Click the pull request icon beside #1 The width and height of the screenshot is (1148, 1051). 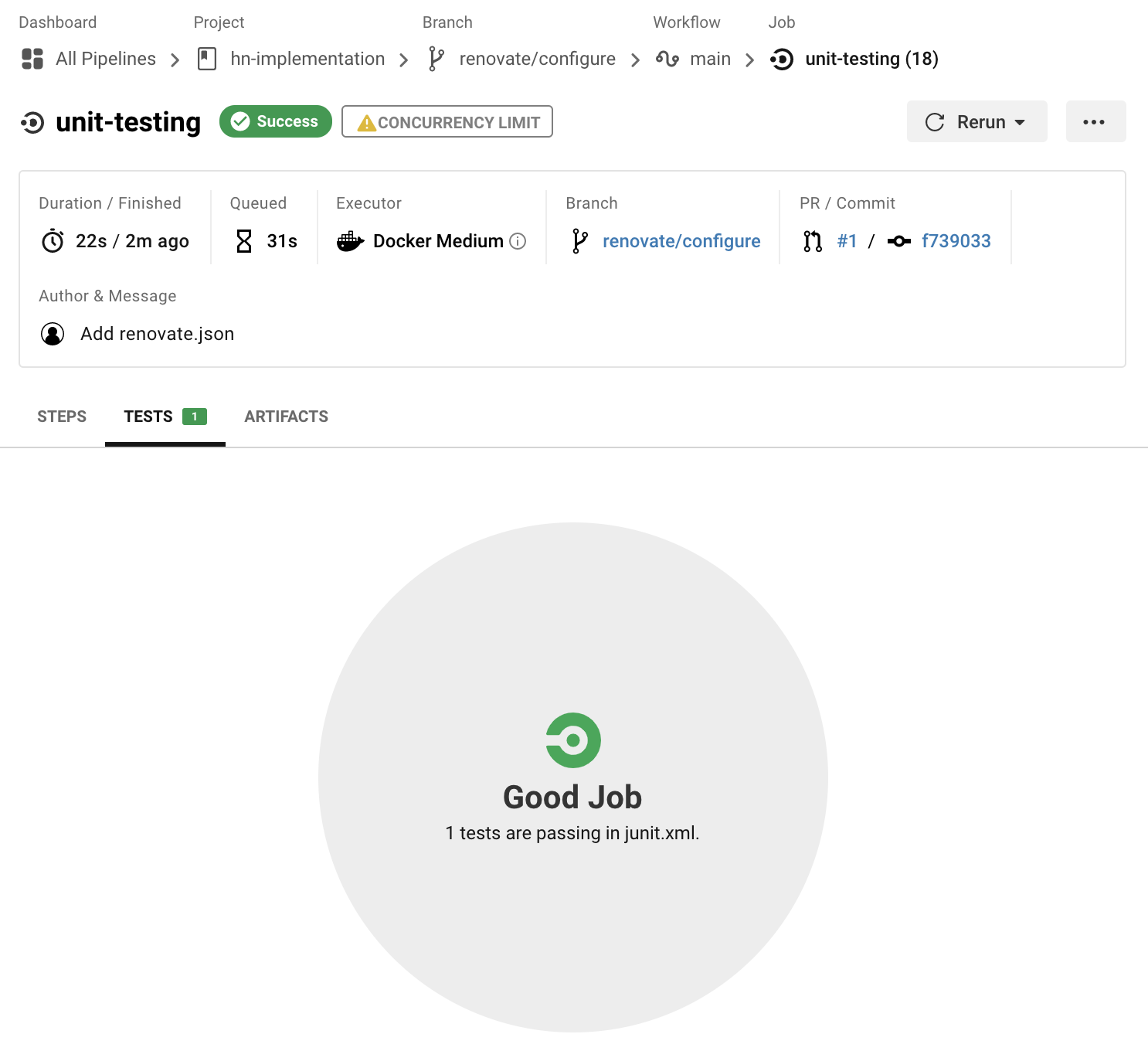813,241
